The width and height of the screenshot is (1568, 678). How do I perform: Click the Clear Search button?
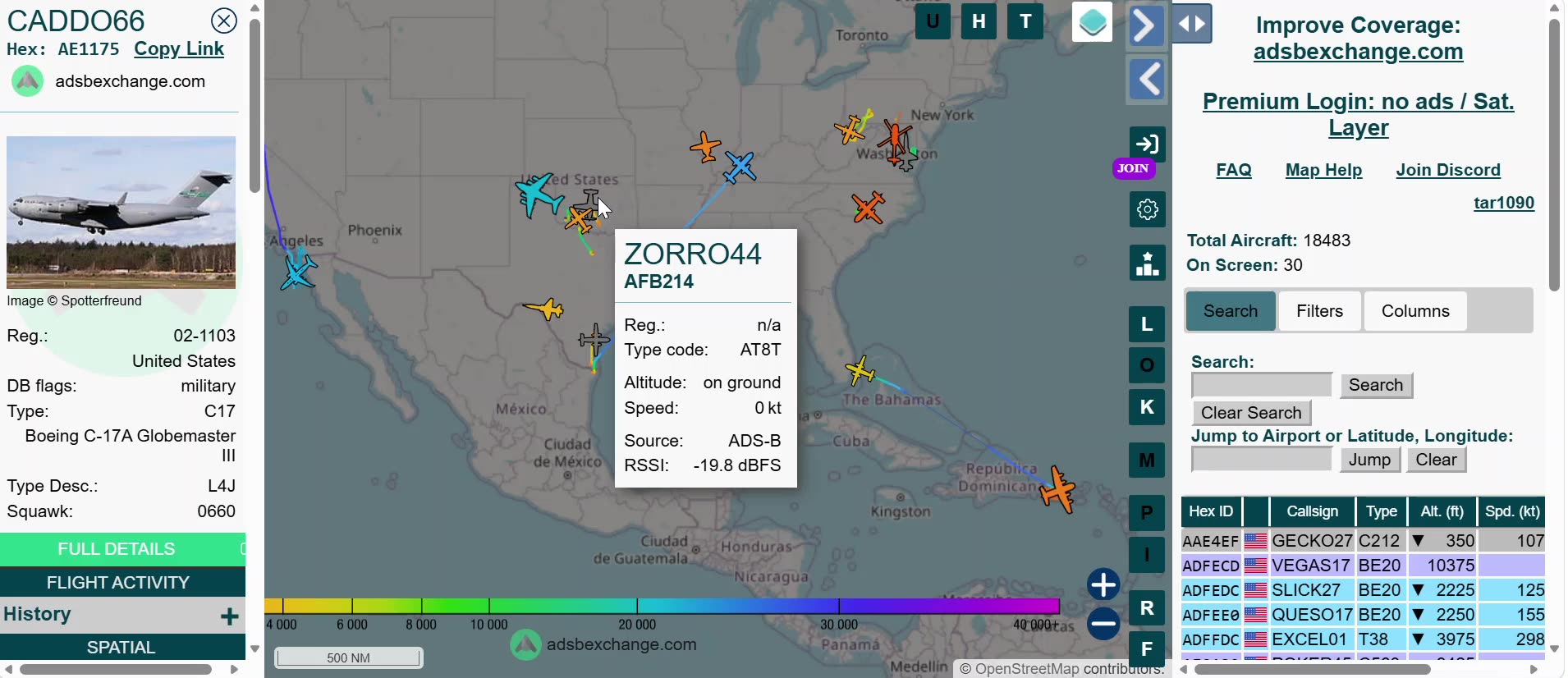[x=1251, y=413]
